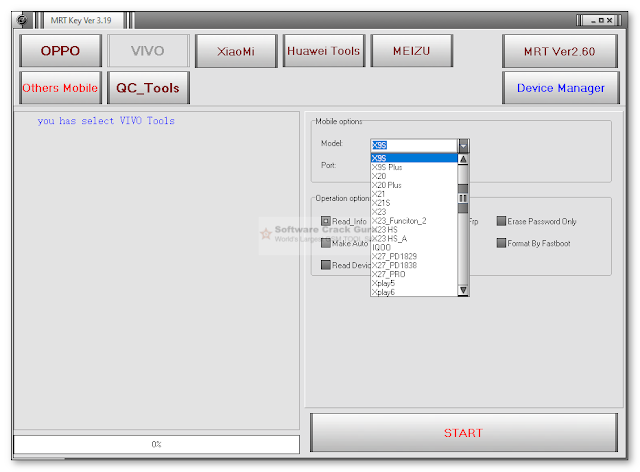Choose X27_PD1829 from model list
Image resolution: width=640 pixels, height=472 pixels.
(x=414, y=256)
